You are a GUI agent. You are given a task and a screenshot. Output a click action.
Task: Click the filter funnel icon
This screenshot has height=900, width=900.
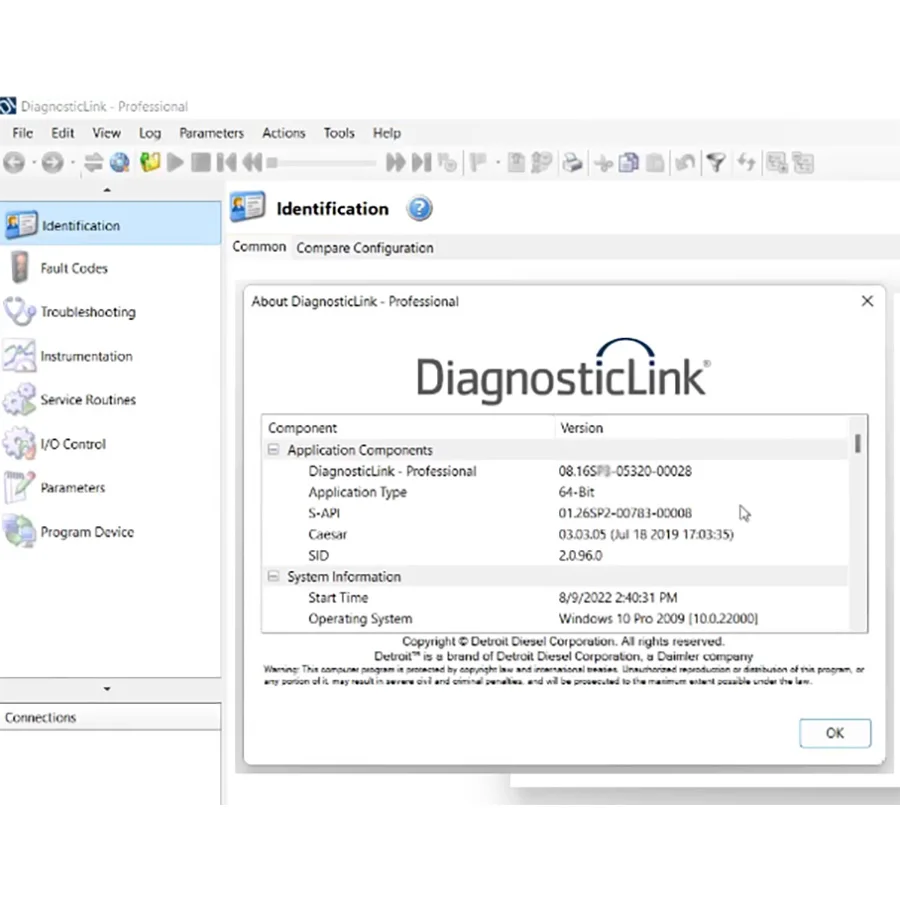[x=716, y=163]
